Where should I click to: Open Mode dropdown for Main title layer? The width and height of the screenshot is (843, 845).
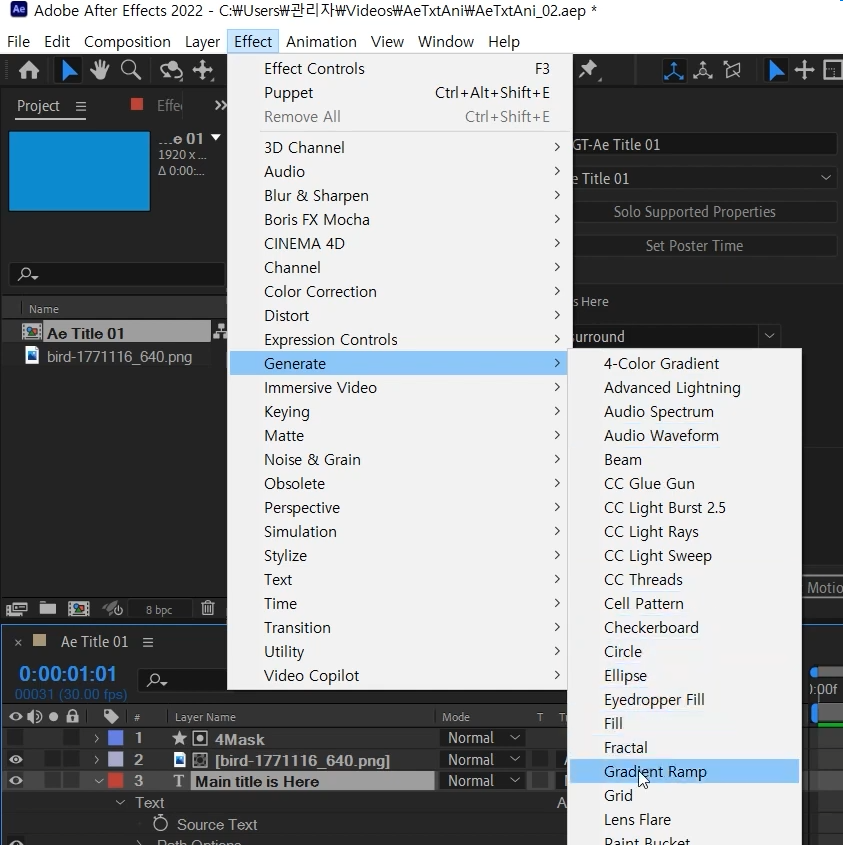click(482, 781)
